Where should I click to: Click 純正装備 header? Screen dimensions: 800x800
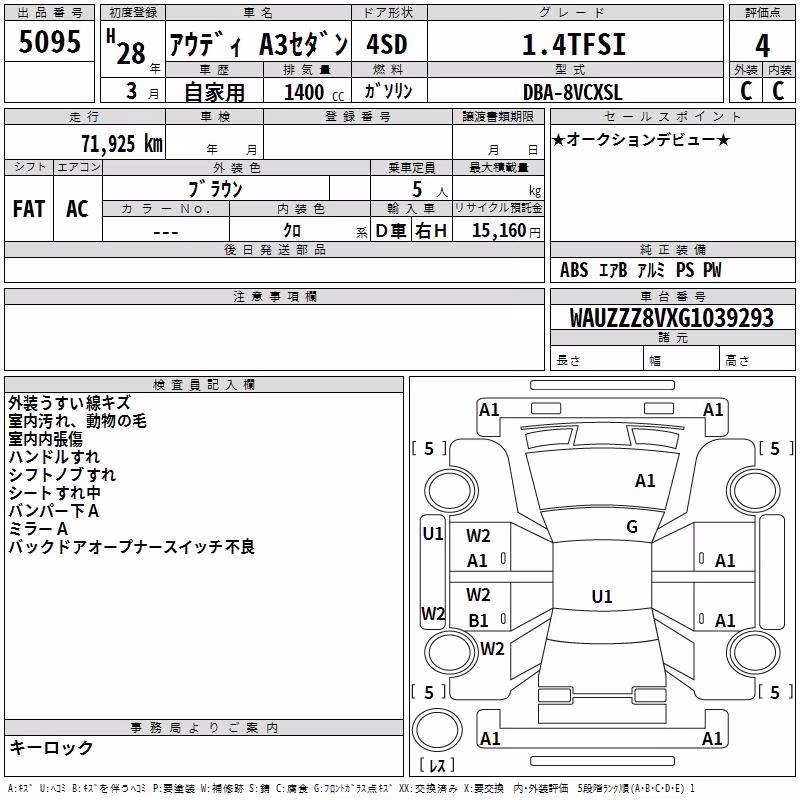(672, 249)
